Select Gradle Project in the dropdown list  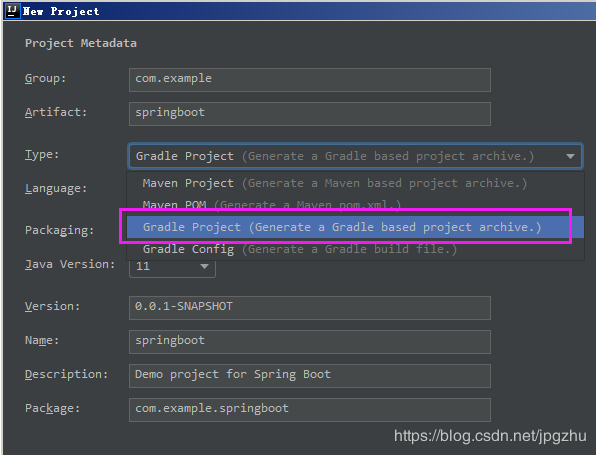tap(355, 227)
